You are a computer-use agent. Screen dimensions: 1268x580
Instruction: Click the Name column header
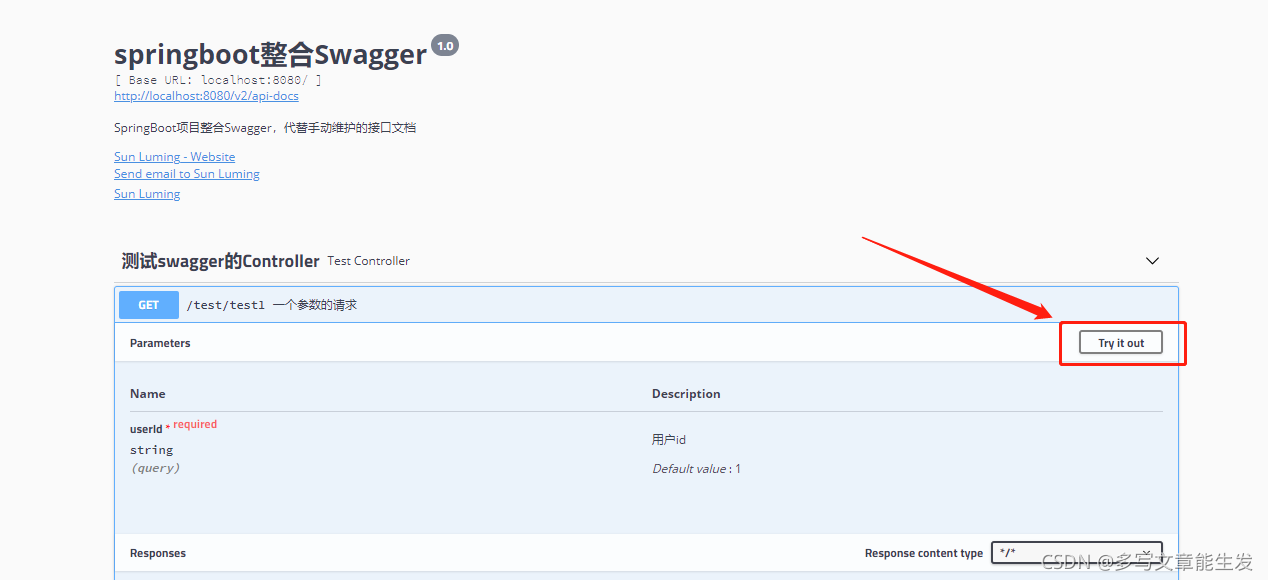(148, 394)
